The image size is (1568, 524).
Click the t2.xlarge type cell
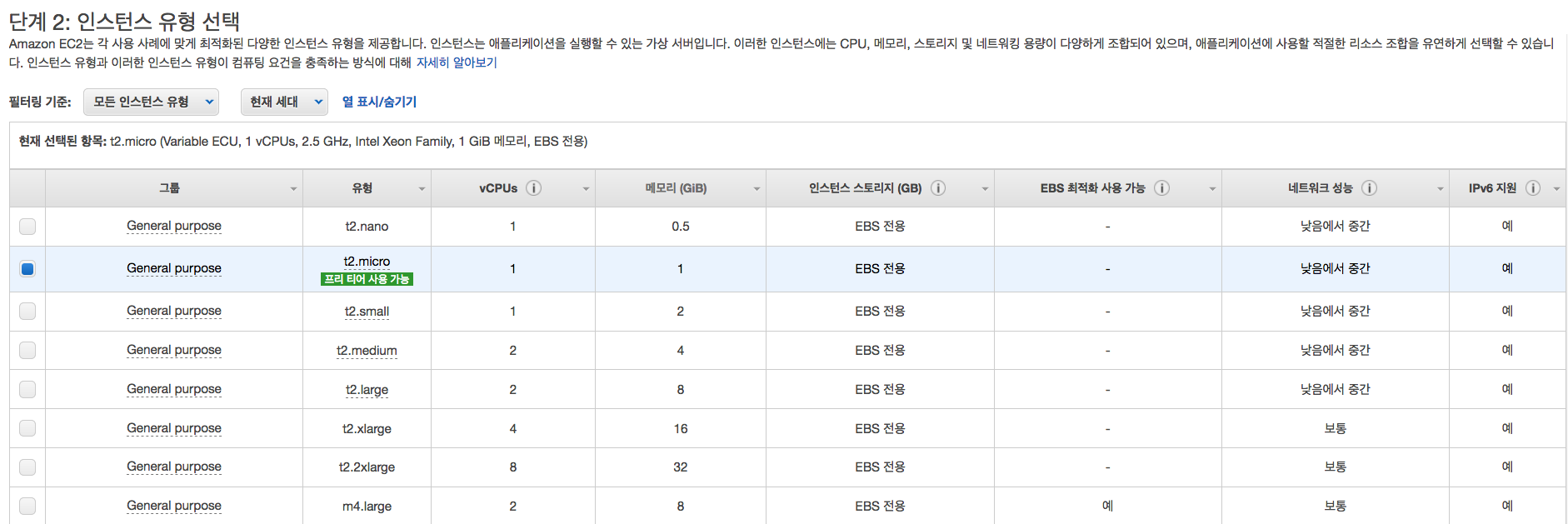coord(367,429)
